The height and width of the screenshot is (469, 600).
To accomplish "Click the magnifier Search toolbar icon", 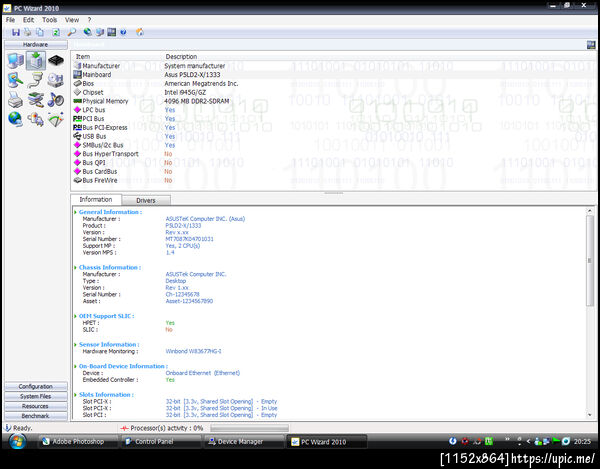I will 72,33.
